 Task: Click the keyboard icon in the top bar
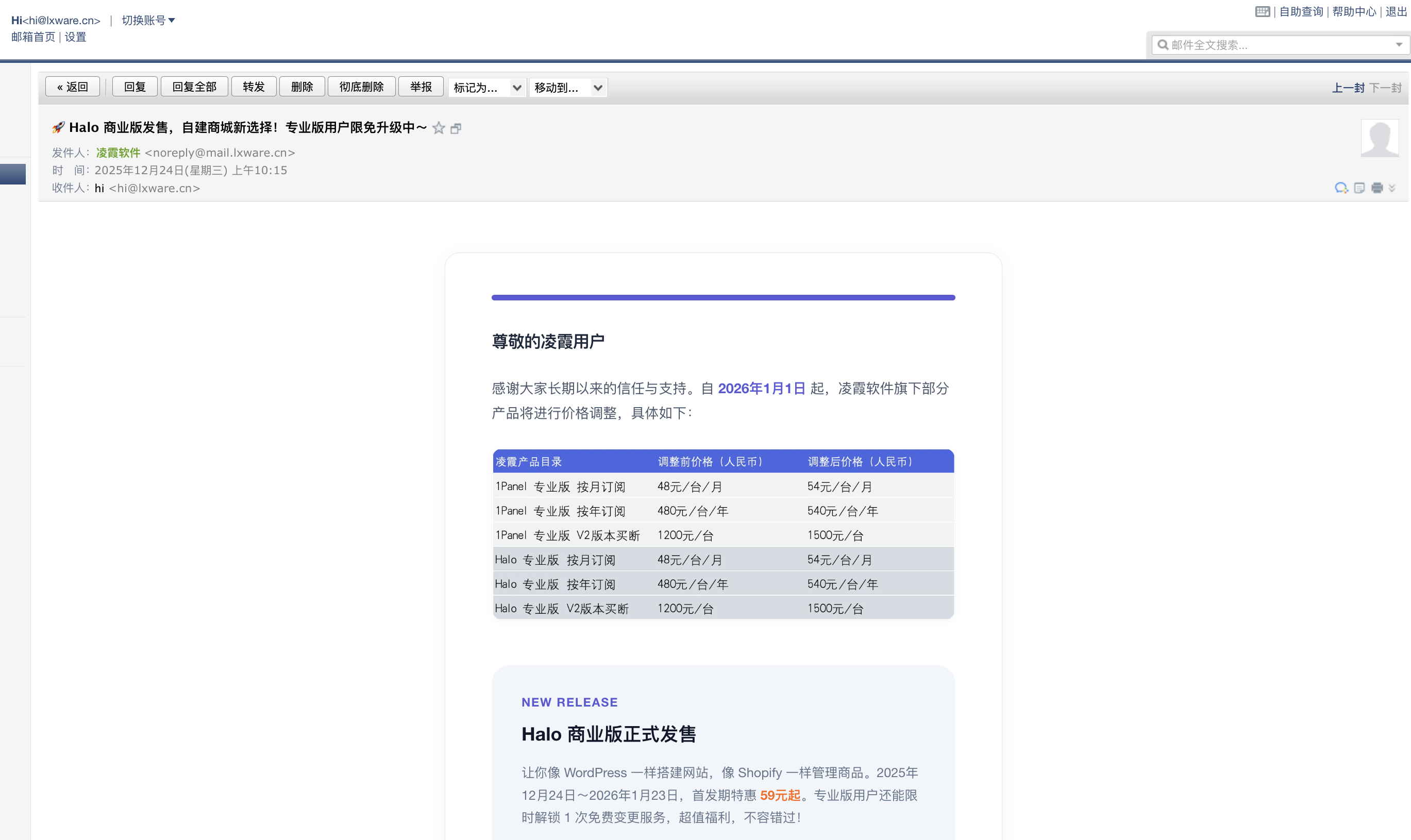(1262, 11)
